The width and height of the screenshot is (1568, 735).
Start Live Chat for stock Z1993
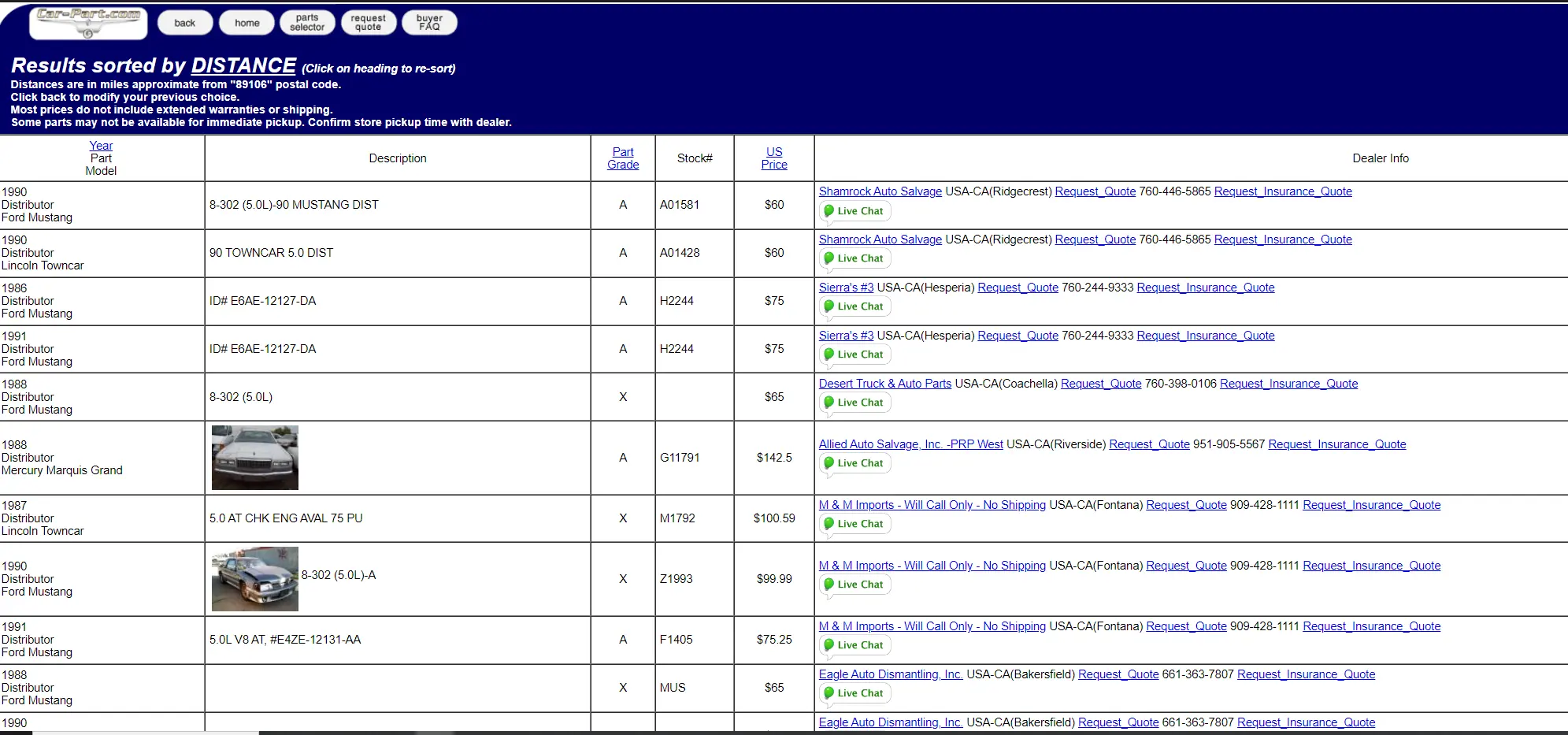854,585
